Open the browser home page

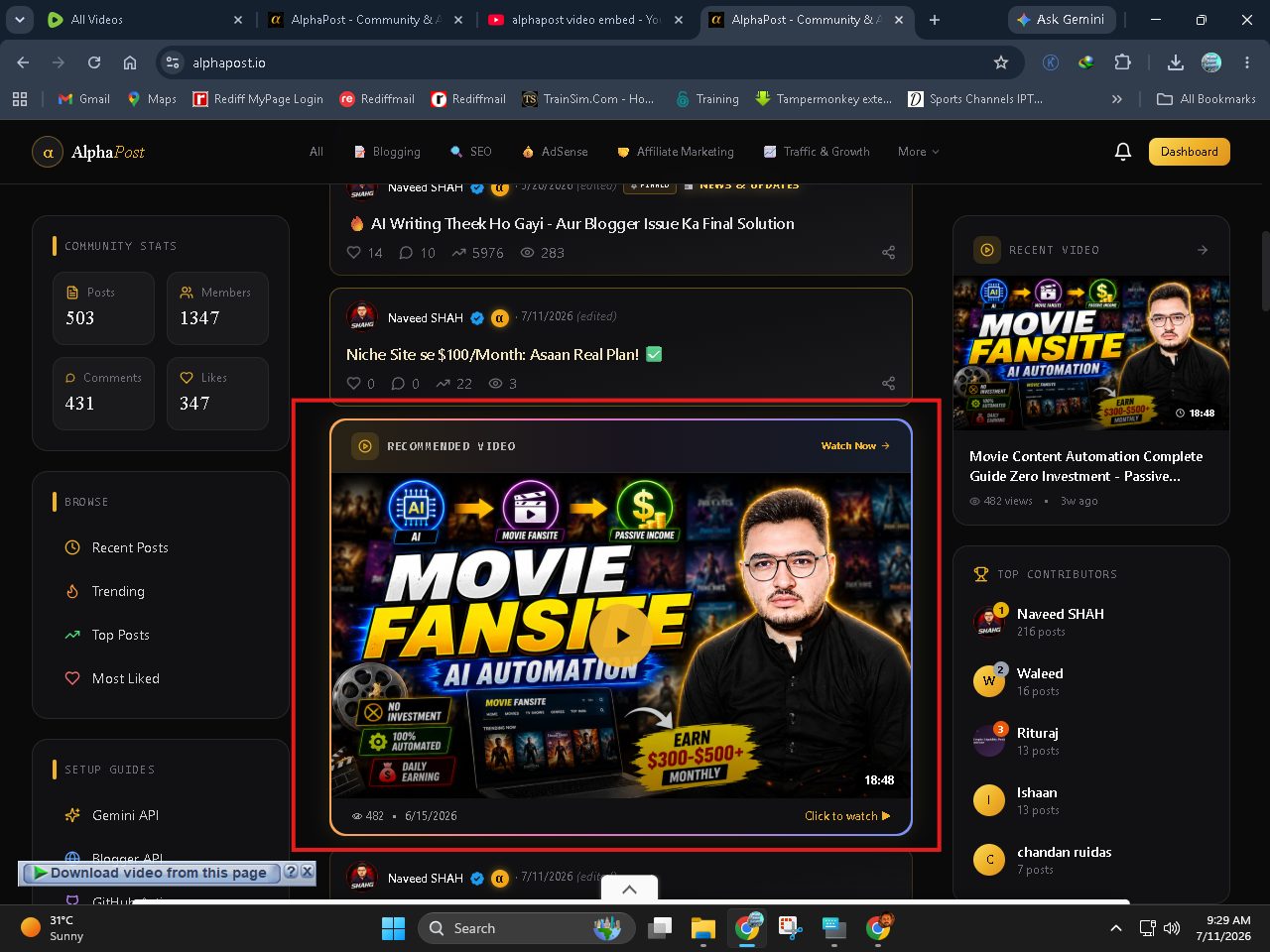point(130,62)
